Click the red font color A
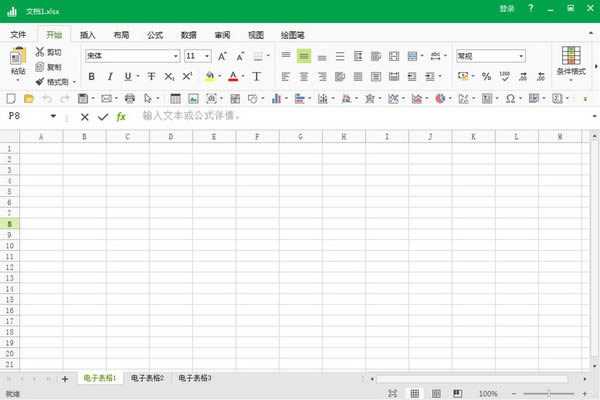The image size is (600, 400). click(x=233, y=76)
